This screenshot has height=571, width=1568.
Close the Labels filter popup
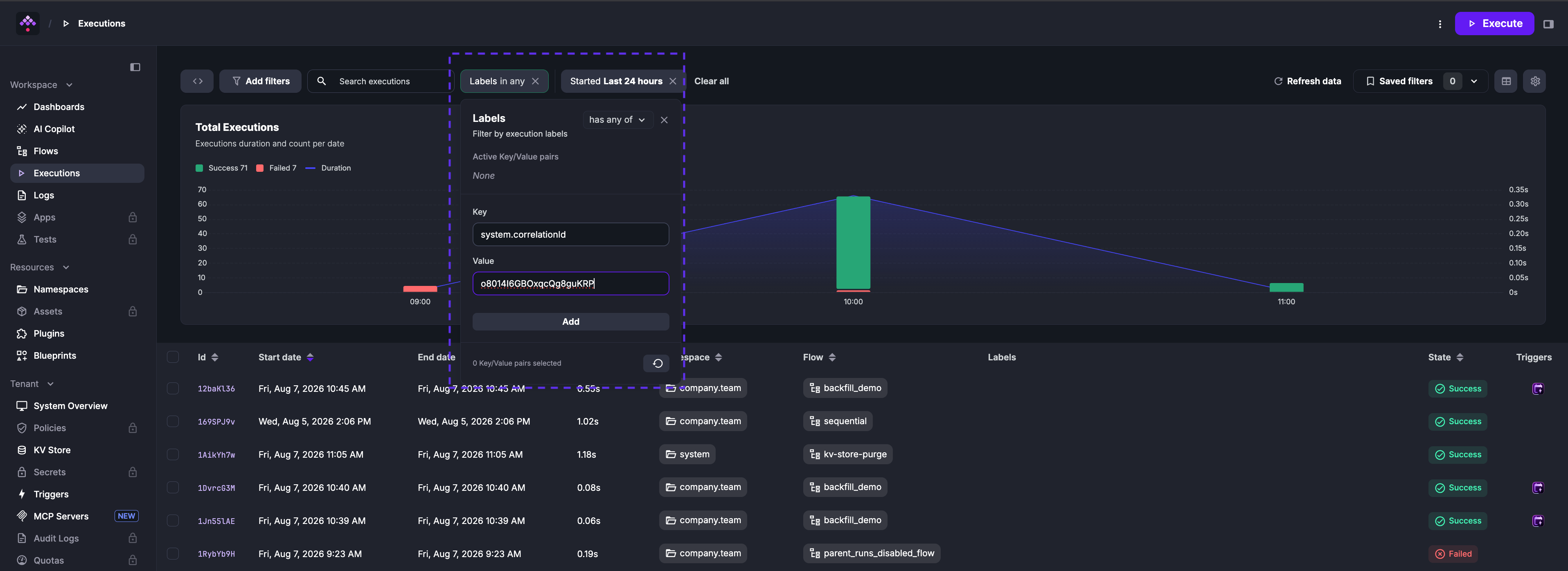tap(664, 120)
